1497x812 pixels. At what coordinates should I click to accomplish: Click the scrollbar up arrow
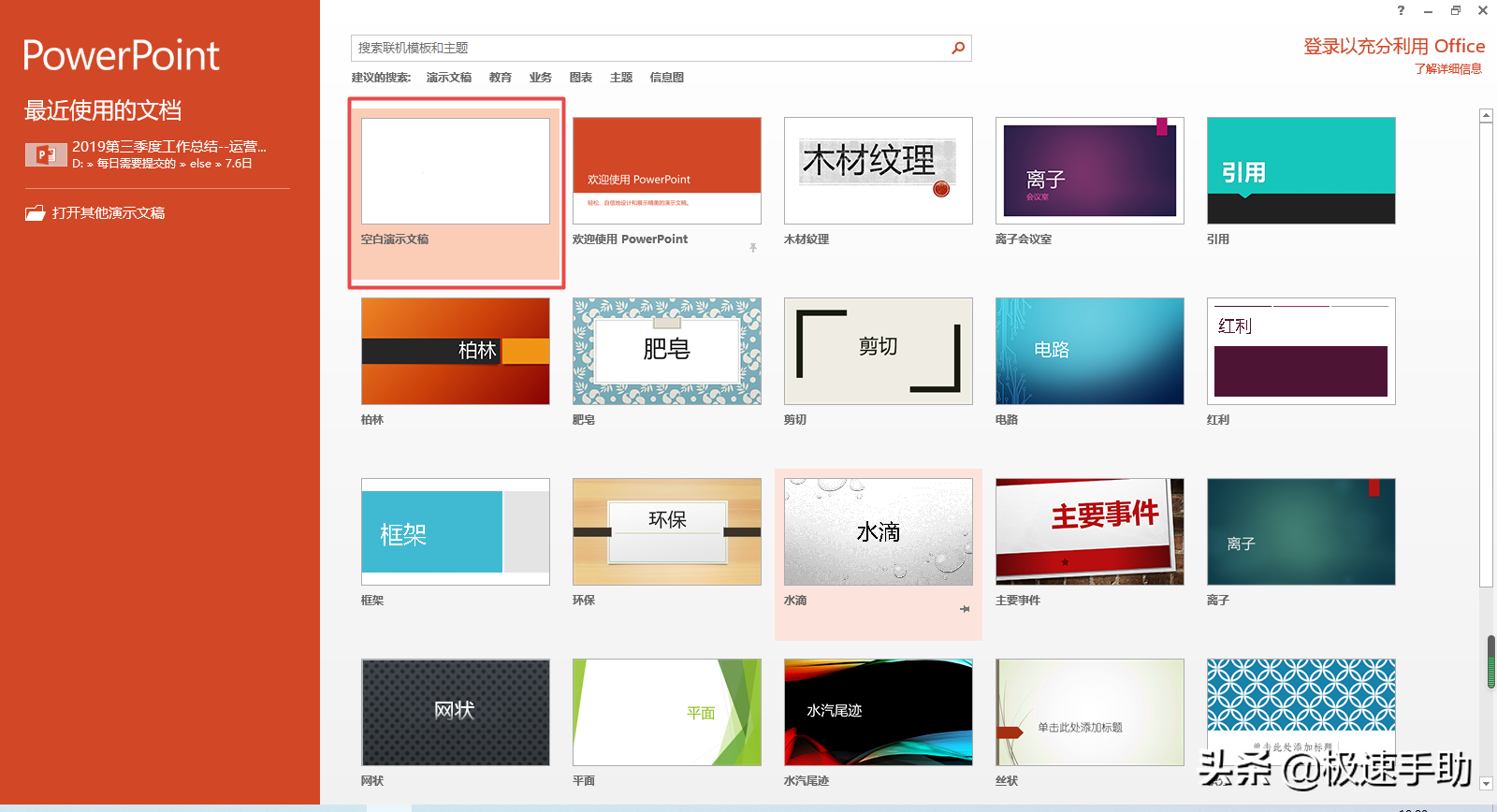[x=1486, y=115]
